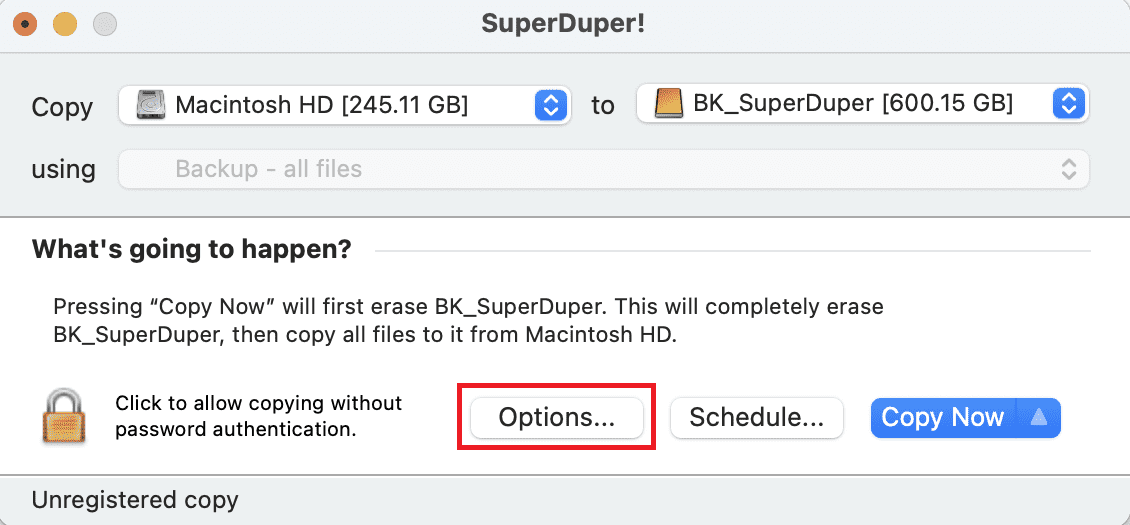The width and height of the screenshot is (1130, 525).
Task: Click the triangle arrow on Copy Now
Action: pos(1038,417)
